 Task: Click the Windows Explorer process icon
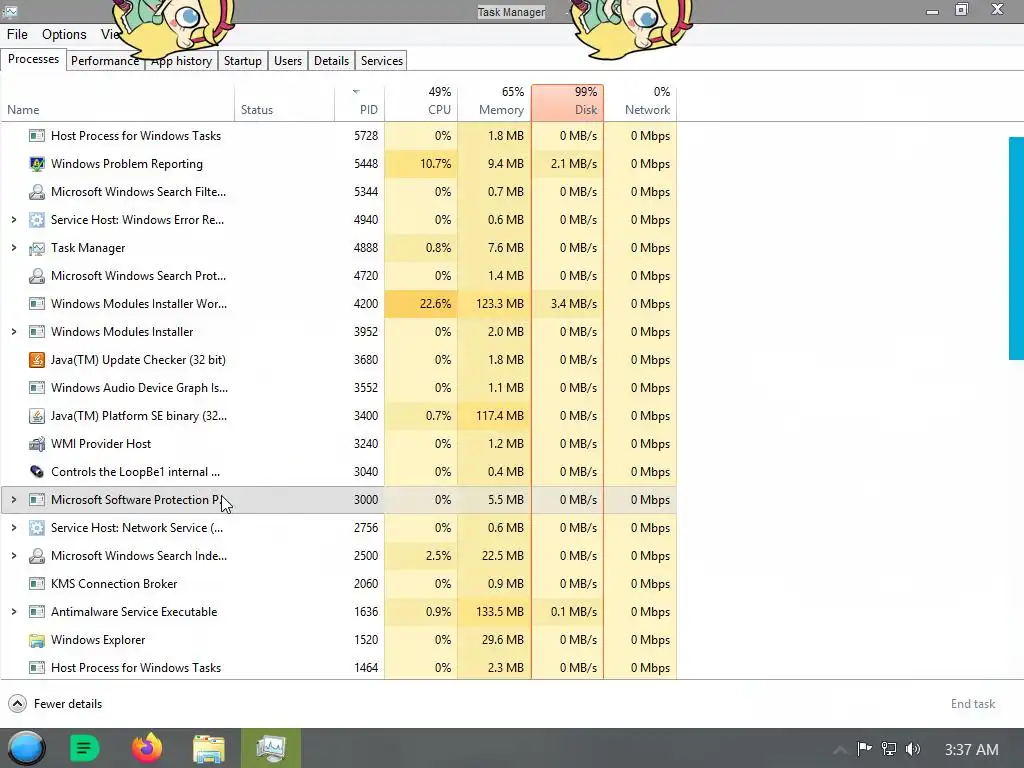37,640
